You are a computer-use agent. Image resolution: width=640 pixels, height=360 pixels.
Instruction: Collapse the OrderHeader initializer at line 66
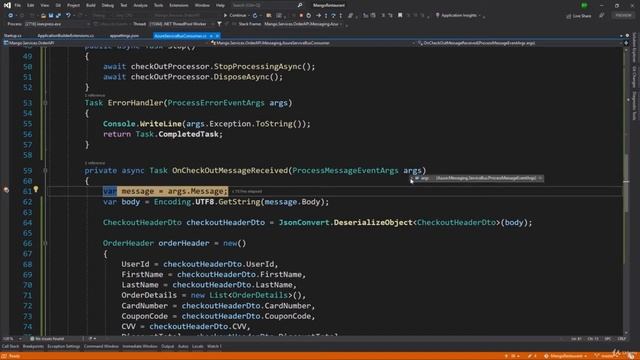[x=45, y=243]
